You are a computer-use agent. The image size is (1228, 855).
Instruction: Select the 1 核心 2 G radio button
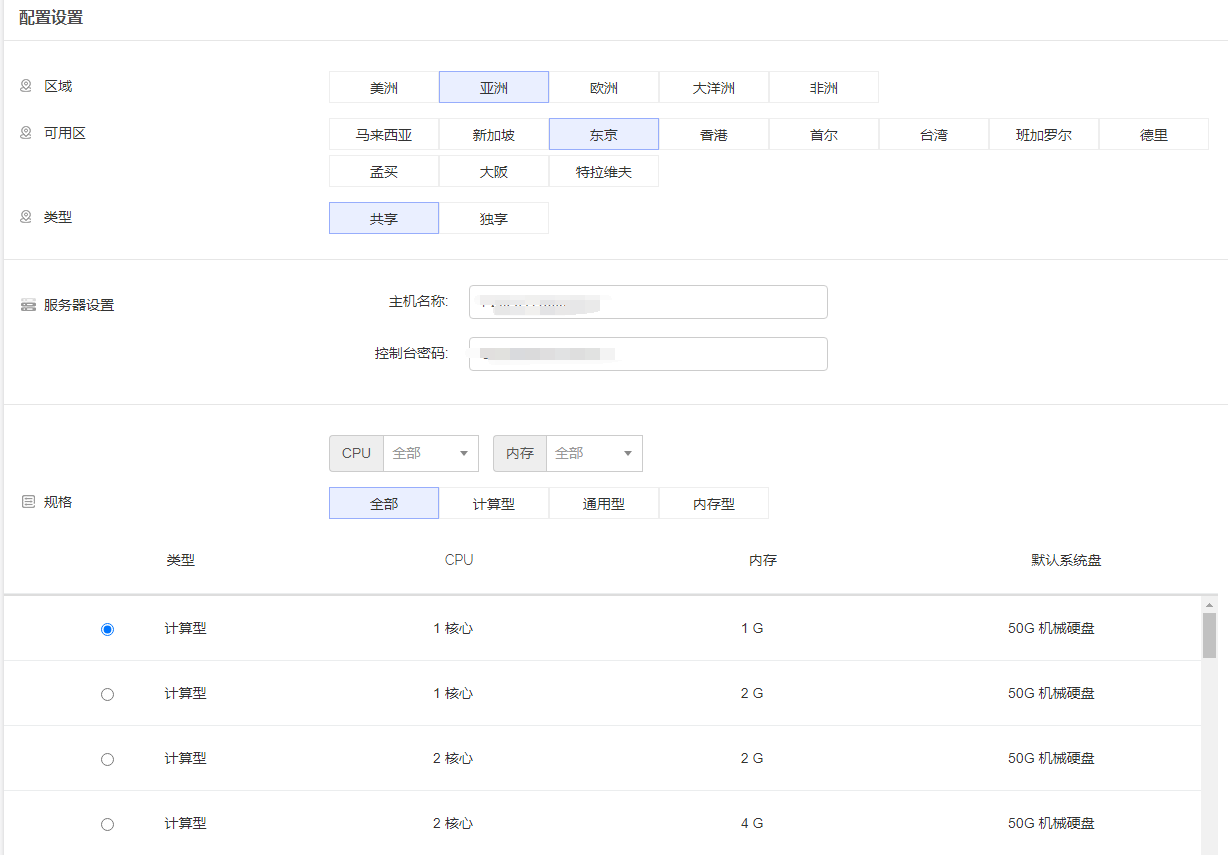tap(108, 694)
